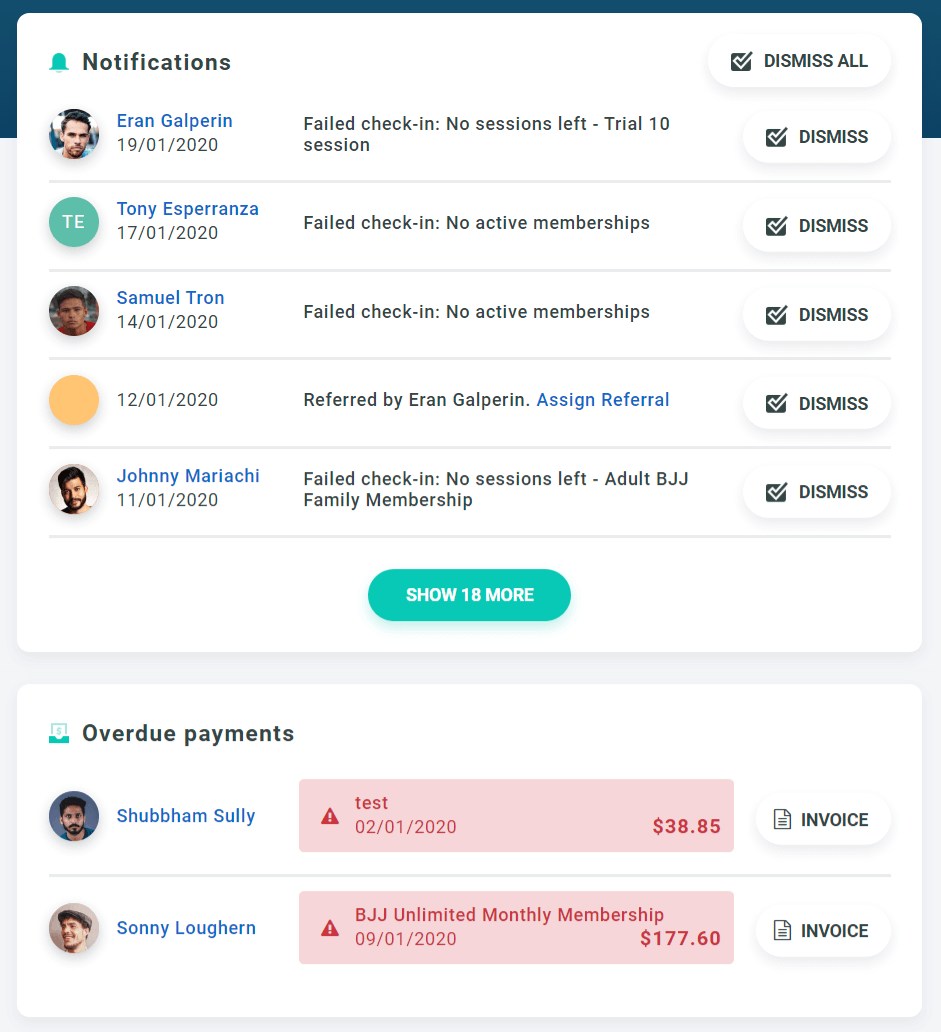Dismiss the referral notification from 12/01/2020
941x1032 pixels.
point(817,403)
